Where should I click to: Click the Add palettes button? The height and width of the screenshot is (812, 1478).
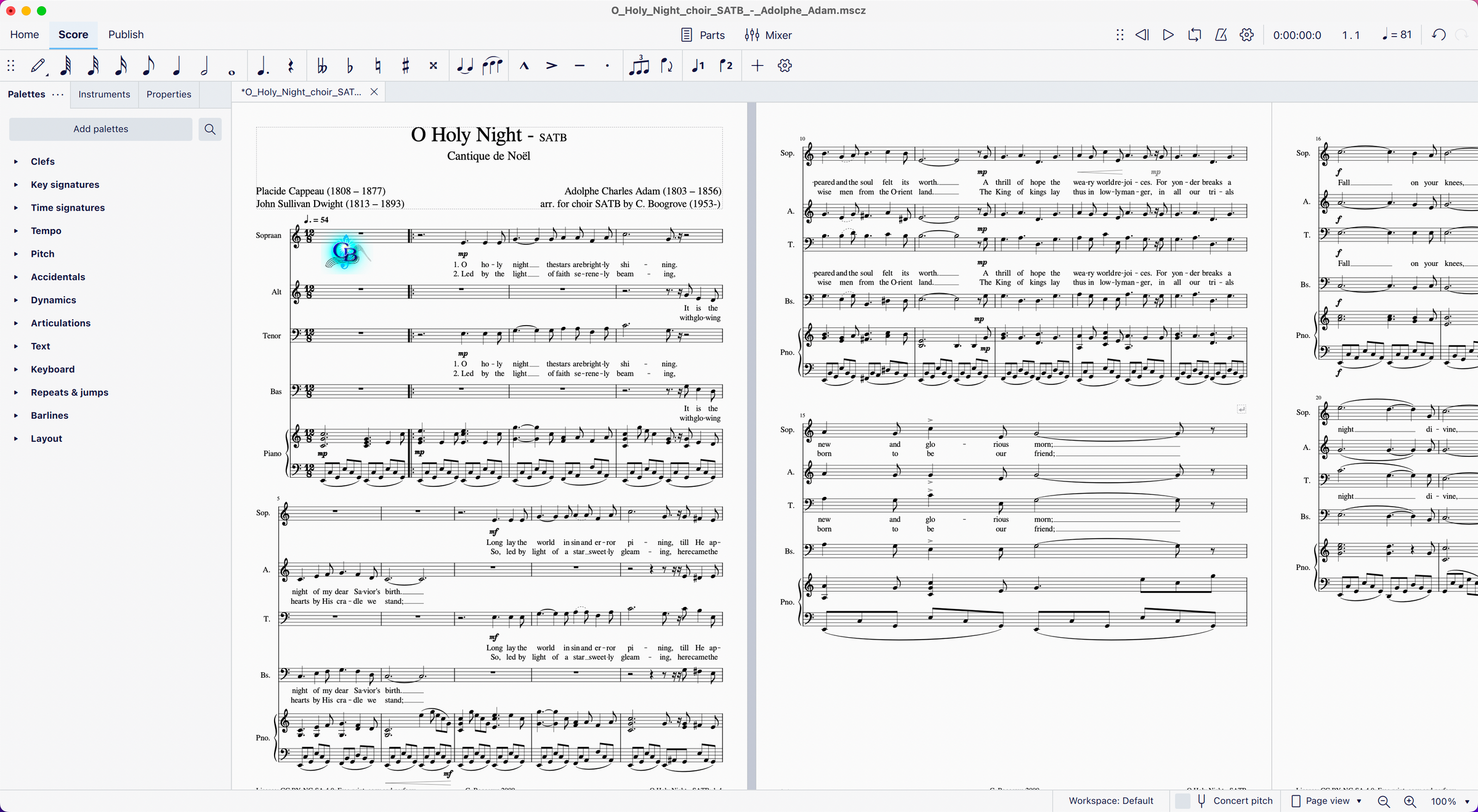100,129
